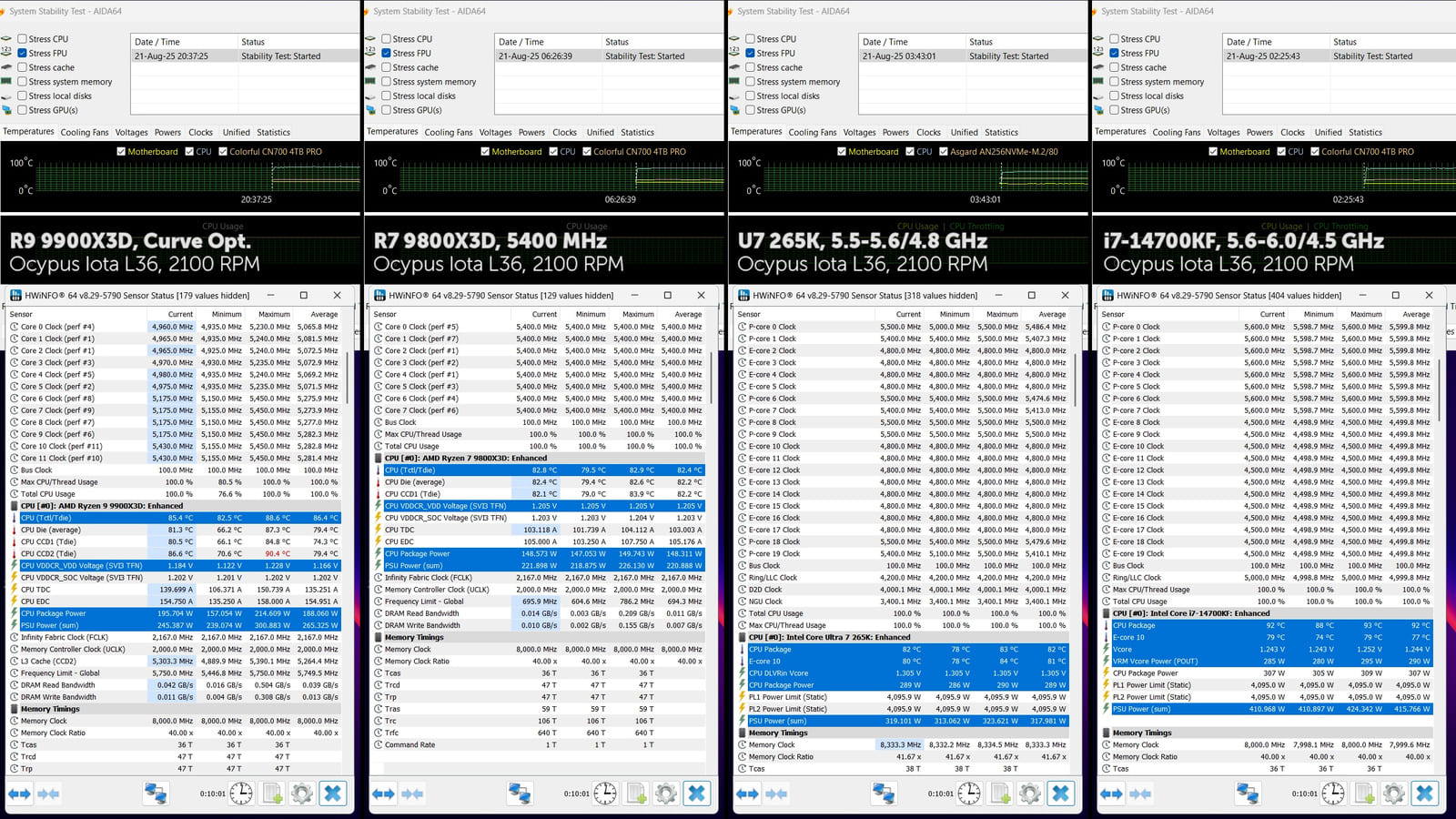Open Powers tab in the AIDA64 window started 06:26:39

pyautogui.click(x=531, y=132)
